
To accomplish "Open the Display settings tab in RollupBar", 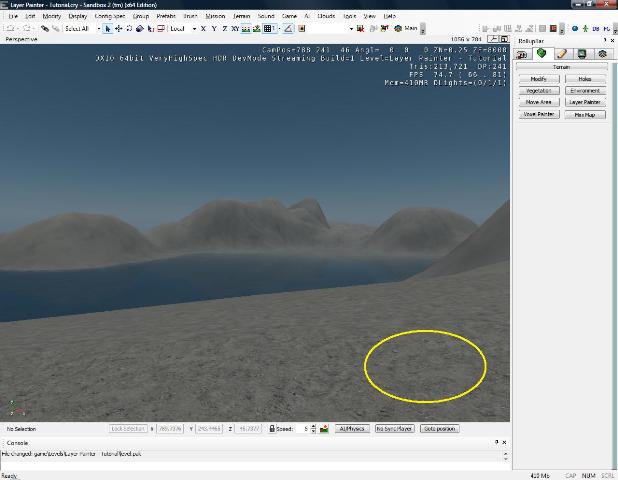I will [x=582, y=53].
